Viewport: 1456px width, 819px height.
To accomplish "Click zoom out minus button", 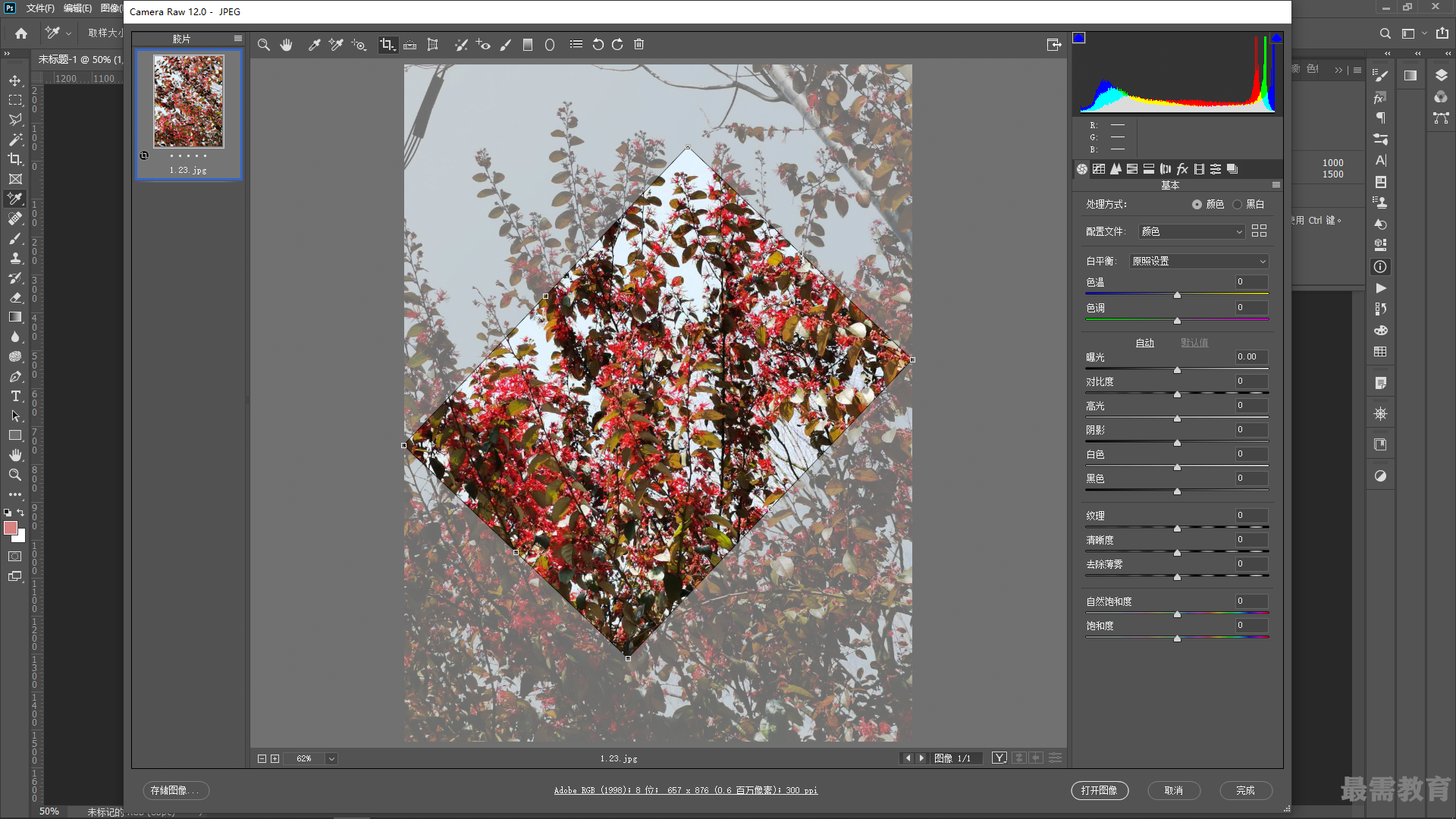I will tap(262, 759).
